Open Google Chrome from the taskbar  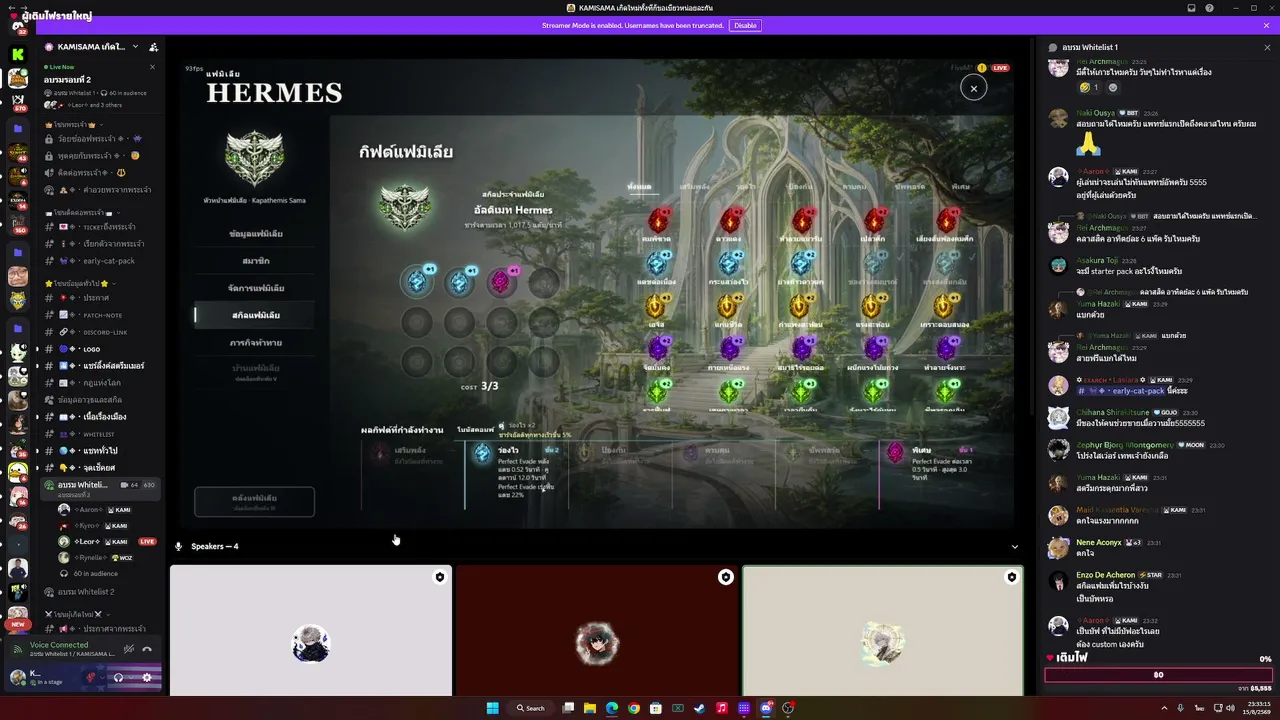click(634, 708)
